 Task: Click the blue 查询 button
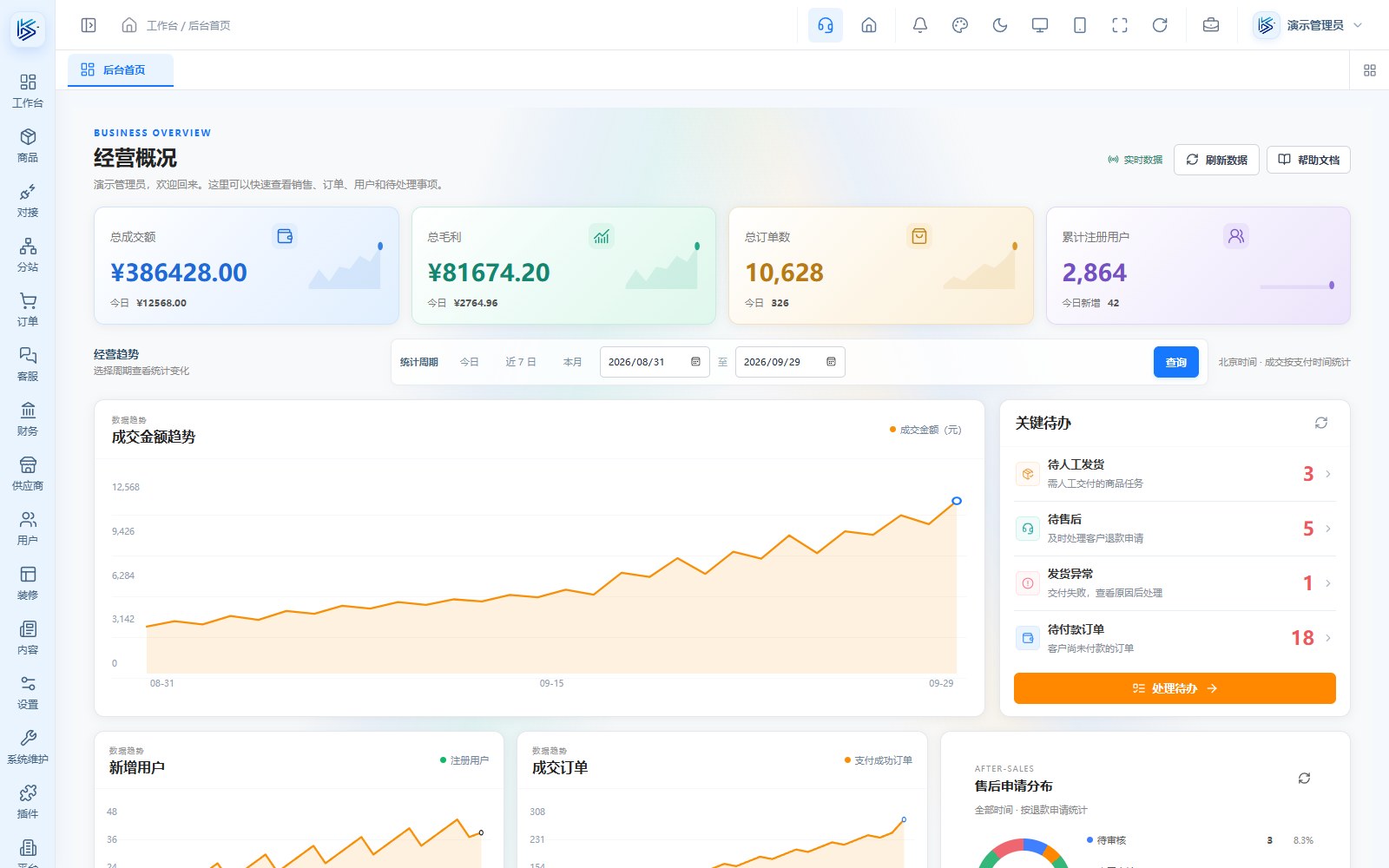1176,362
